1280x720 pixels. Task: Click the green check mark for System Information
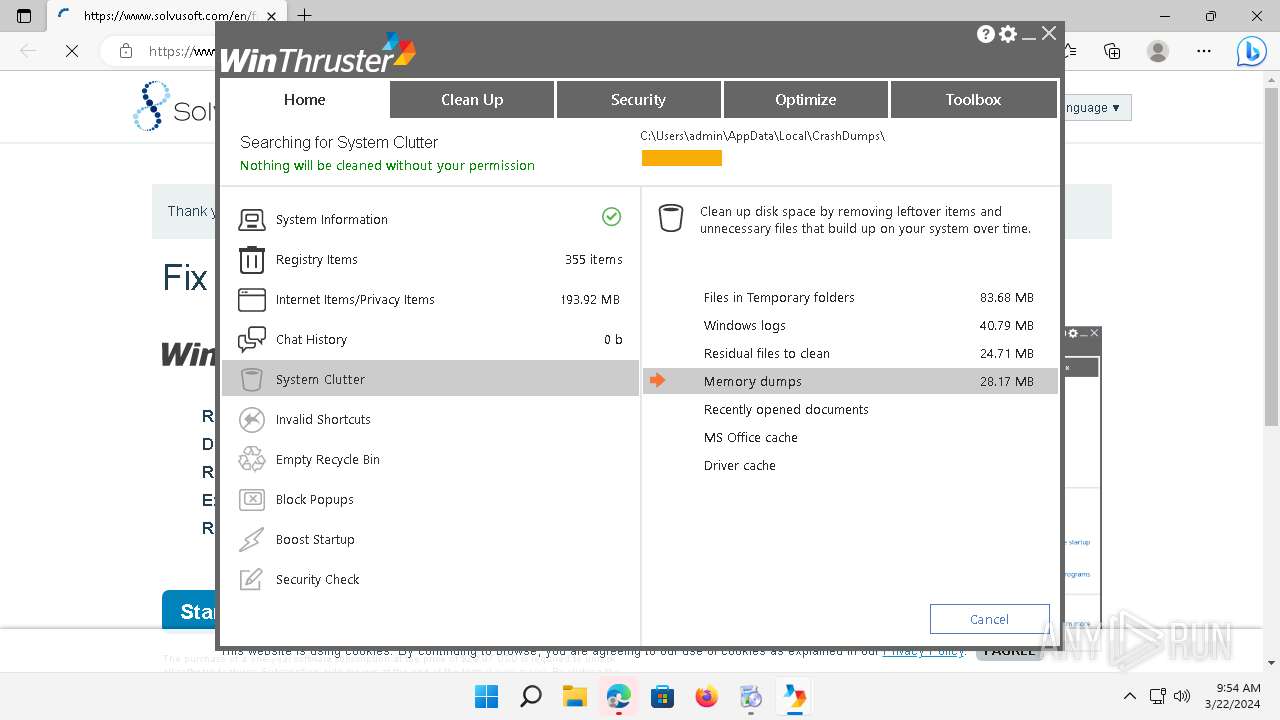(612, 217)
